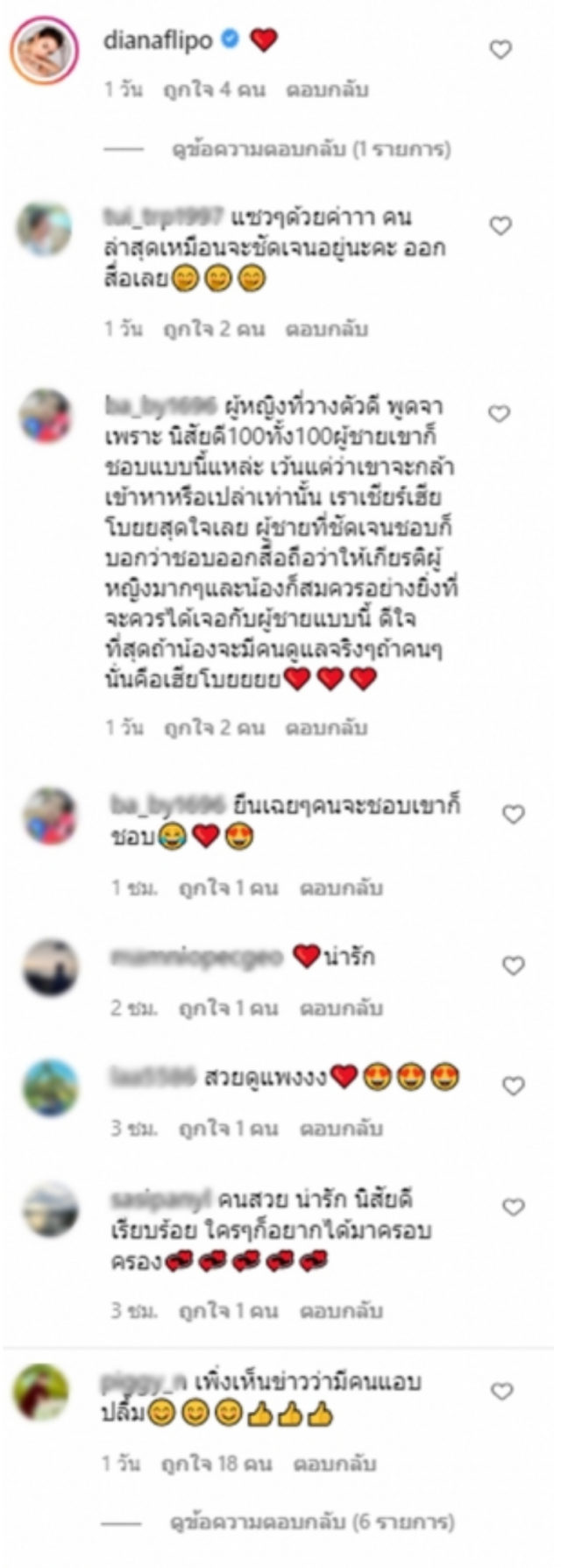Viewport: 561px width, 1568px height.
Task: Open the avatar beside the สวยดูแพงงง comment
Action: coord(51,1088)
